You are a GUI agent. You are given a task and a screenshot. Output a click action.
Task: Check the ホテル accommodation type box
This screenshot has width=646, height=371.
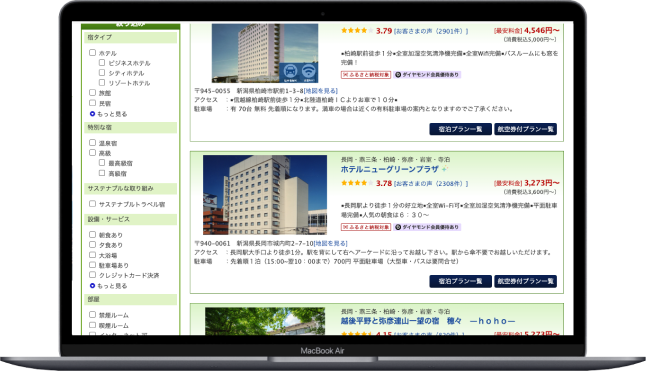coord(92,53)
